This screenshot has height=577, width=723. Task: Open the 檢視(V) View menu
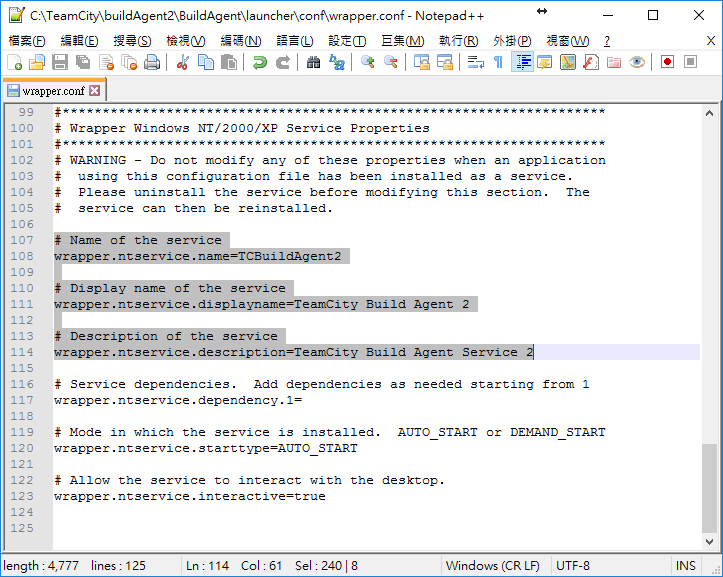pyautogui.click(x=186, y=41)
